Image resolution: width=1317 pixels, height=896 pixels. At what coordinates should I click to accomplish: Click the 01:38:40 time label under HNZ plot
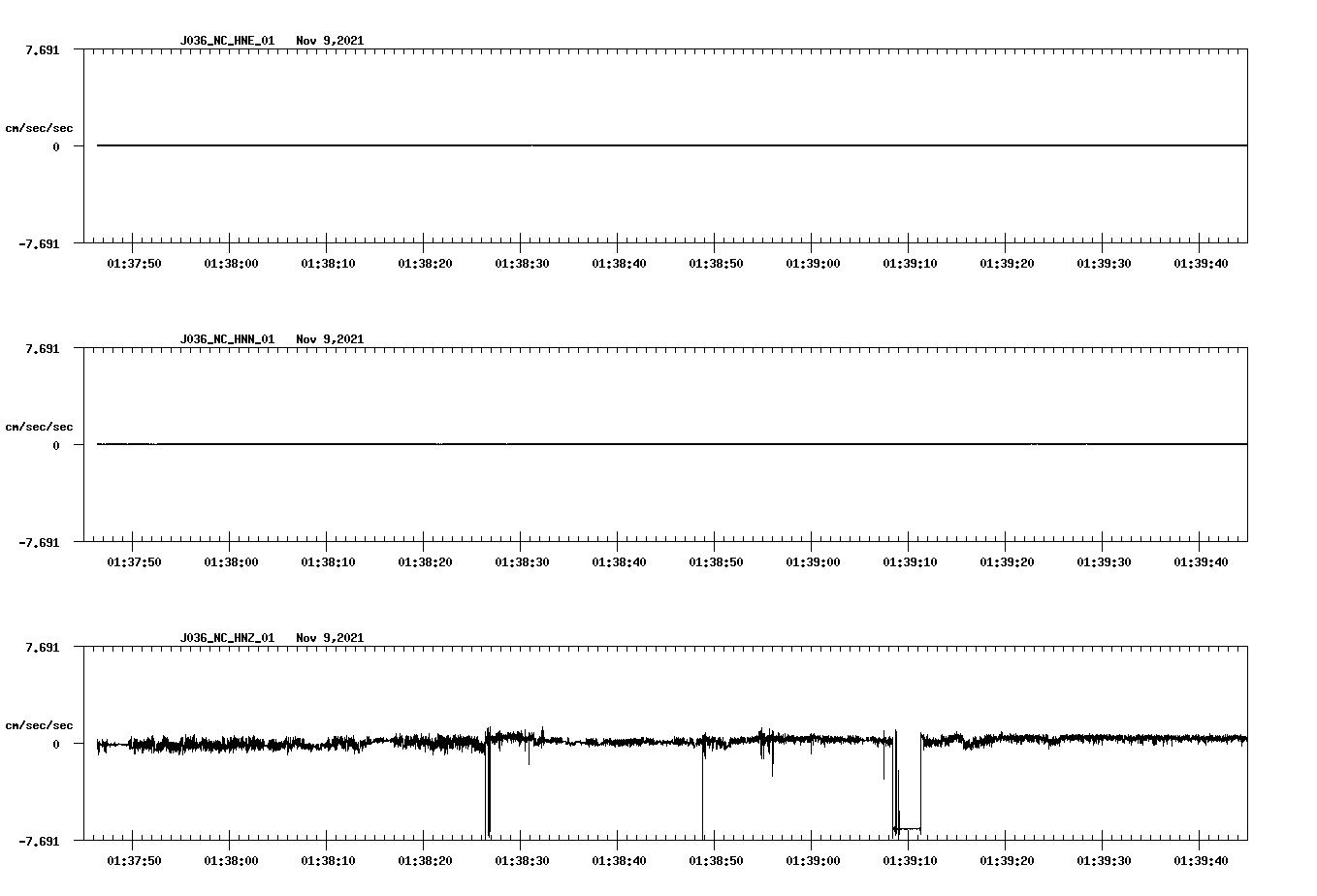pyautogui.click(x=619, y=861)
